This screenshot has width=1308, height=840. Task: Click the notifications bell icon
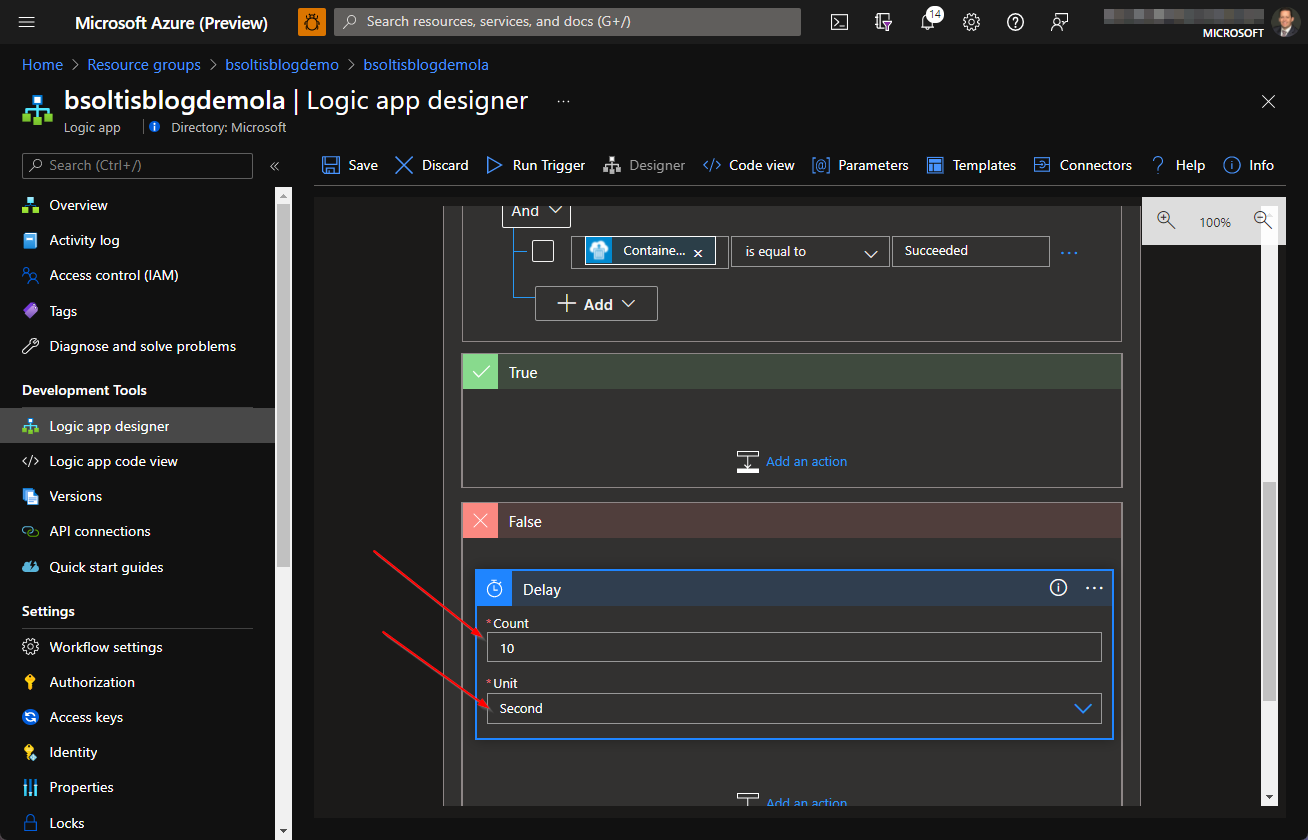(928, 22)
